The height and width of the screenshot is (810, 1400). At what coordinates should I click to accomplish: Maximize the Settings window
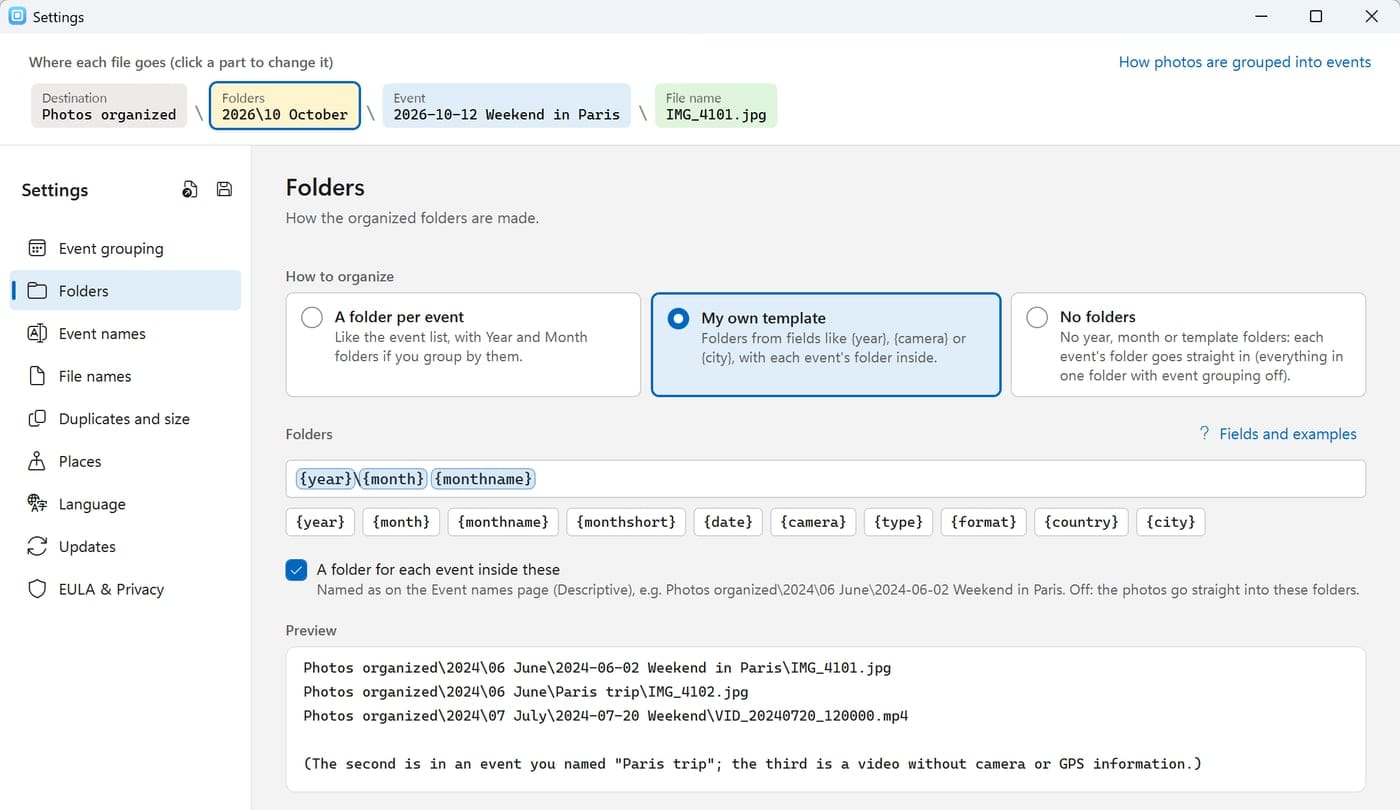coord(1316,17)
